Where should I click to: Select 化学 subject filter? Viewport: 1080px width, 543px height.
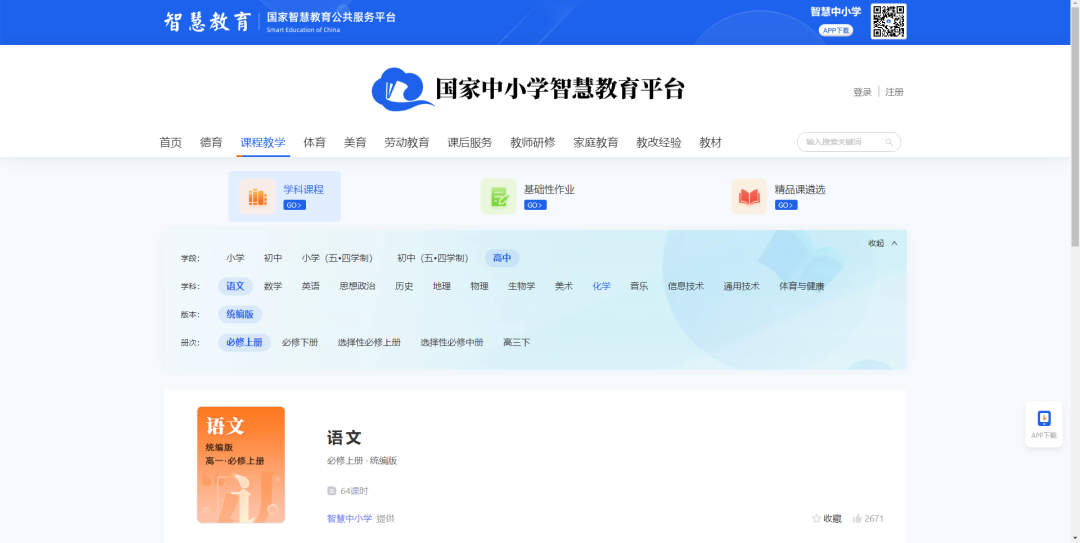tap(601, 287)
